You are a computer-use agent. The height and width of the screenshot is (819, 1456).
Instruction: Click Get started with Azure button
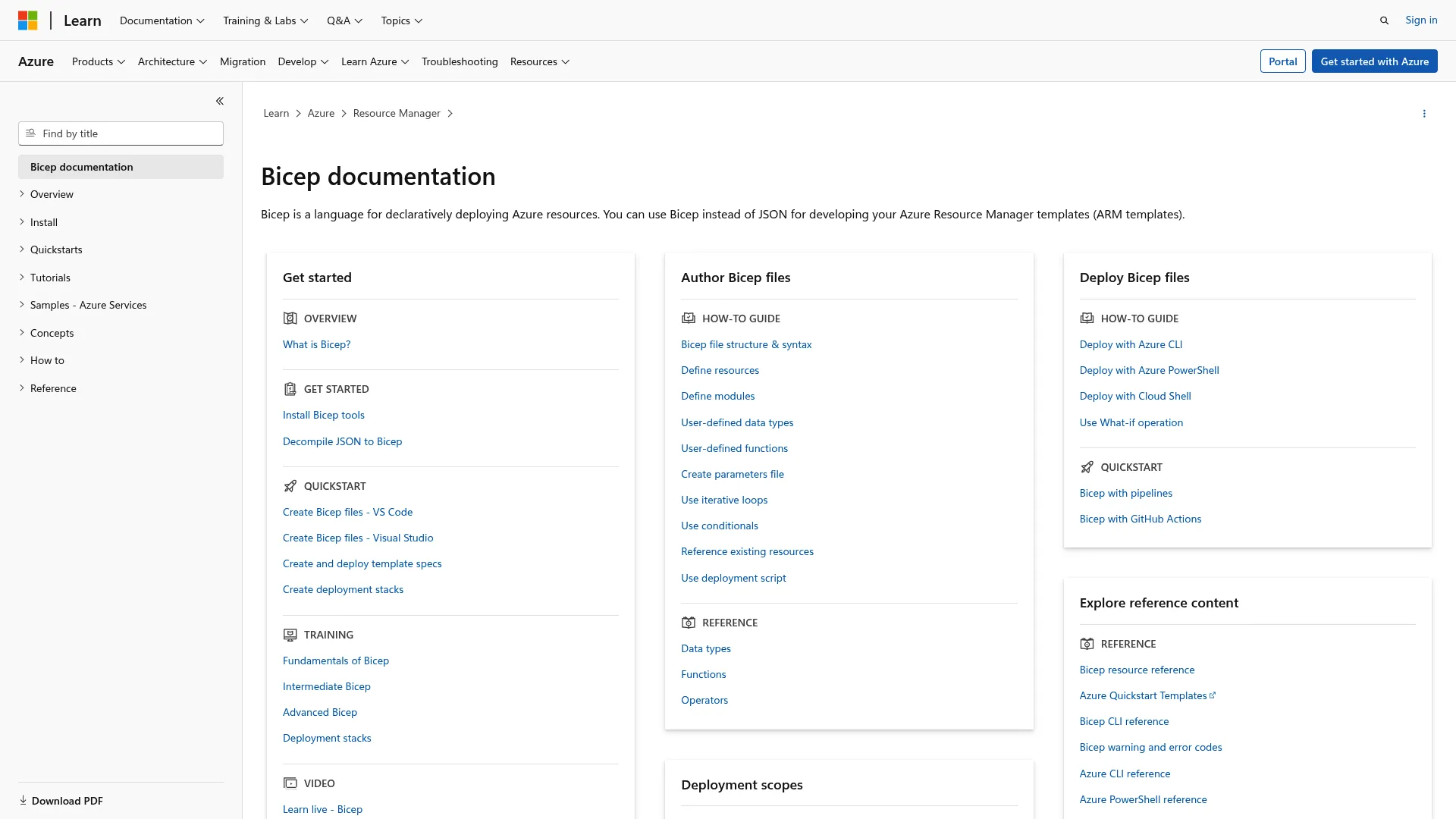1374,61
